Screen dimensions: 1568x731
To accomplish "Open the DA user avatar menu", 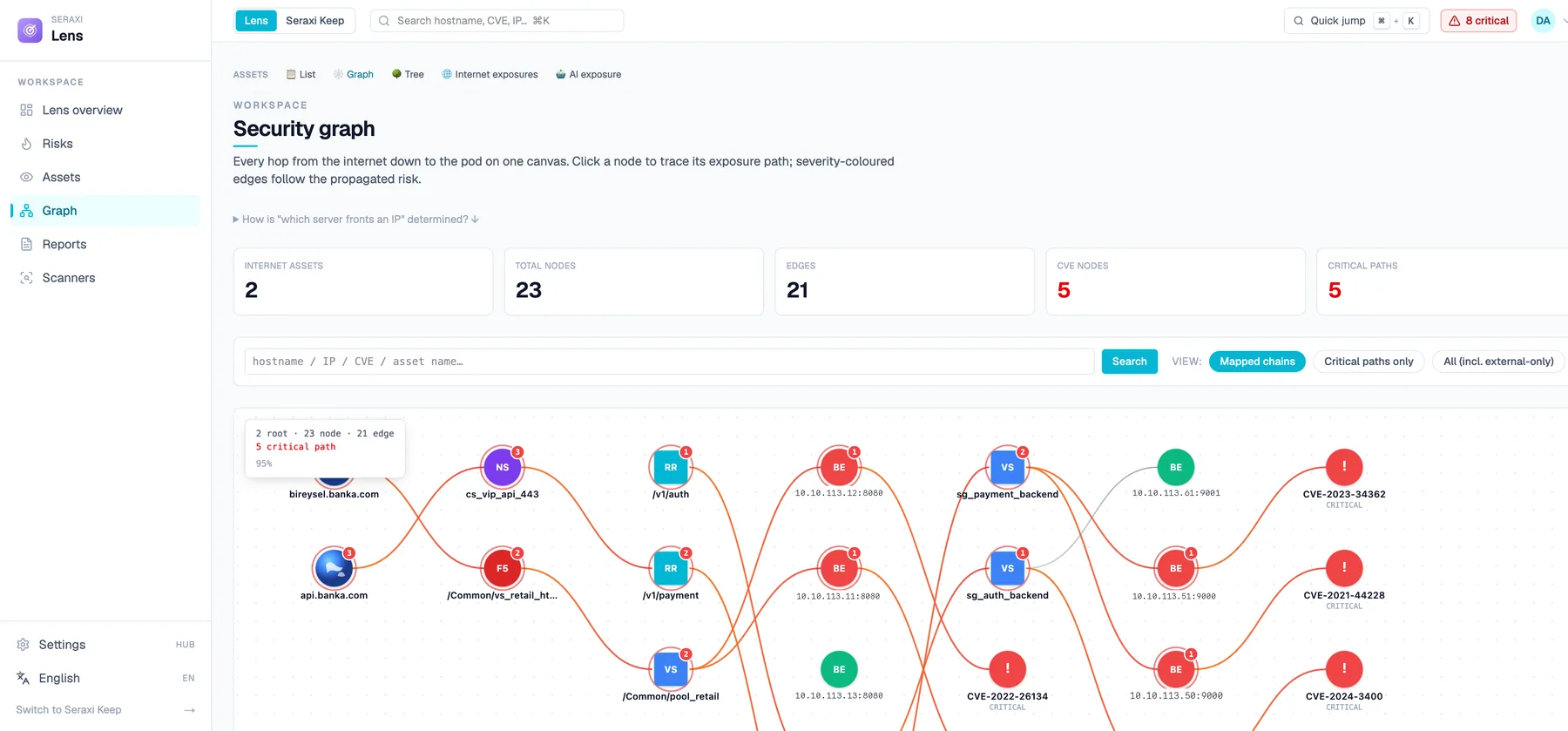I will click(x=1543, y=21).
